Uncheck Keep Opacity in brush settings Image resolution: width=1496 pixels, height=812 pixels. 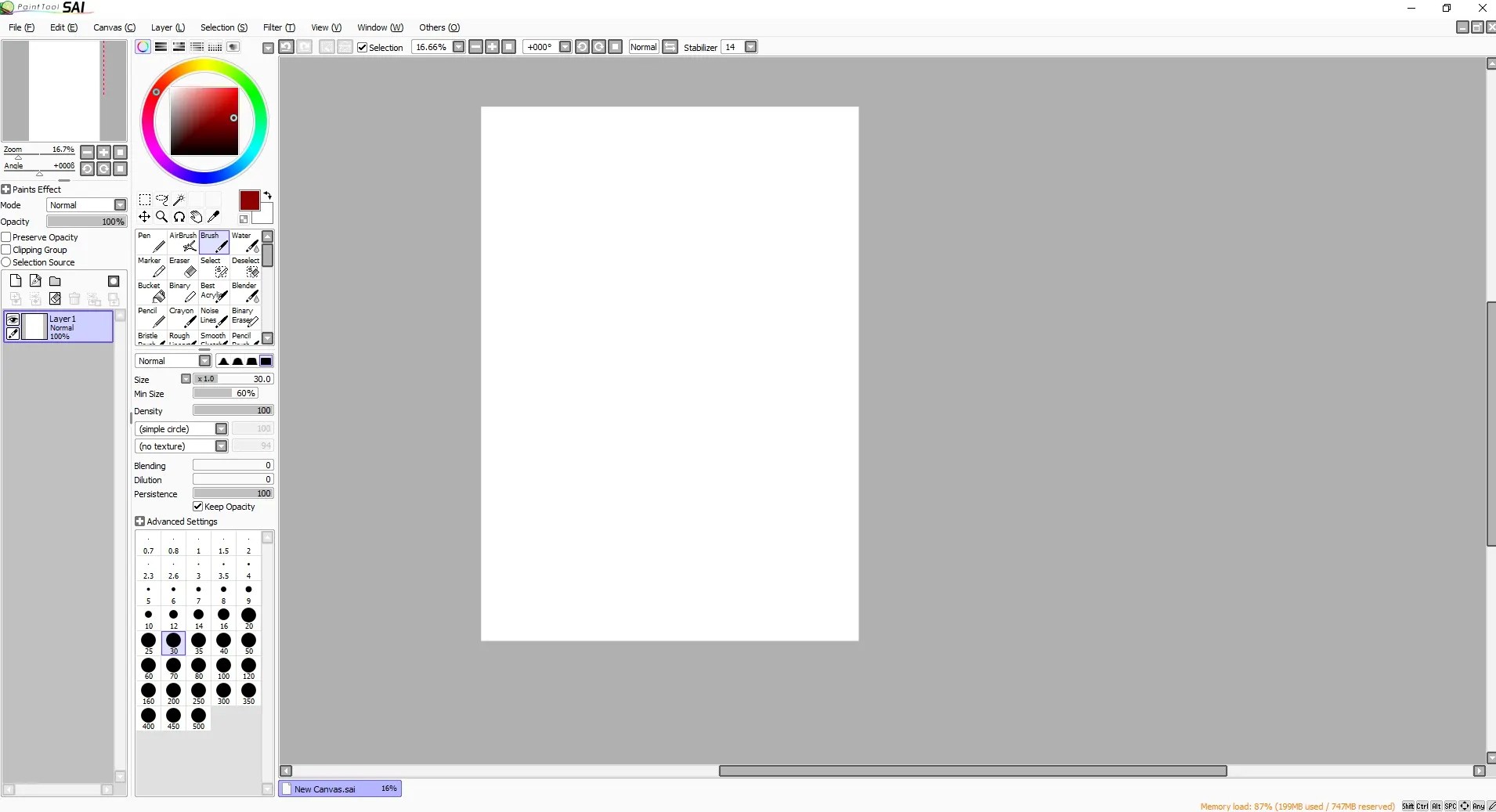pos(197,507)
